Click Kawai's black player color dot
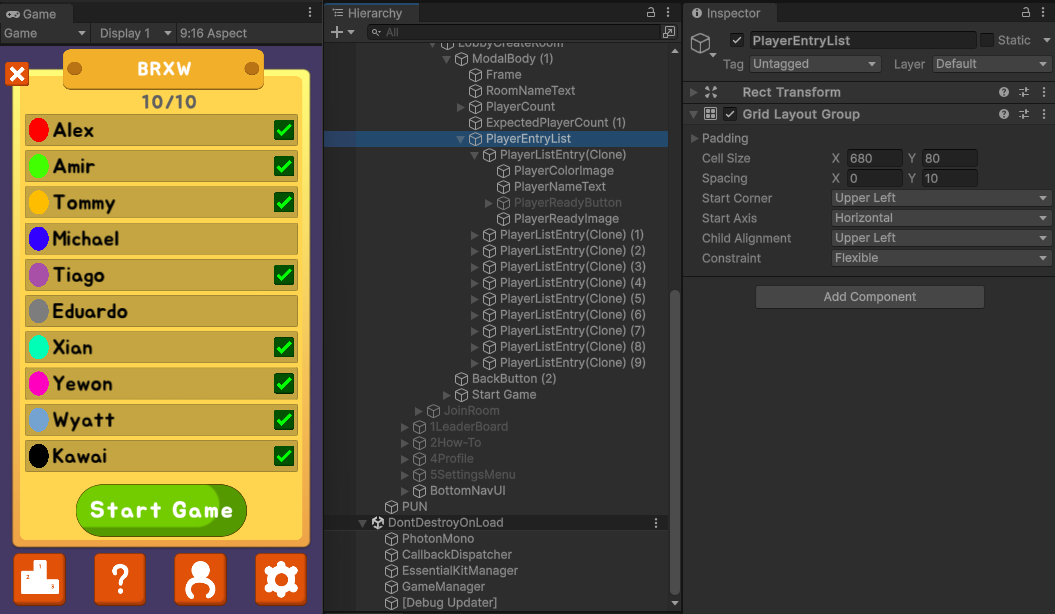 [39, 456]
